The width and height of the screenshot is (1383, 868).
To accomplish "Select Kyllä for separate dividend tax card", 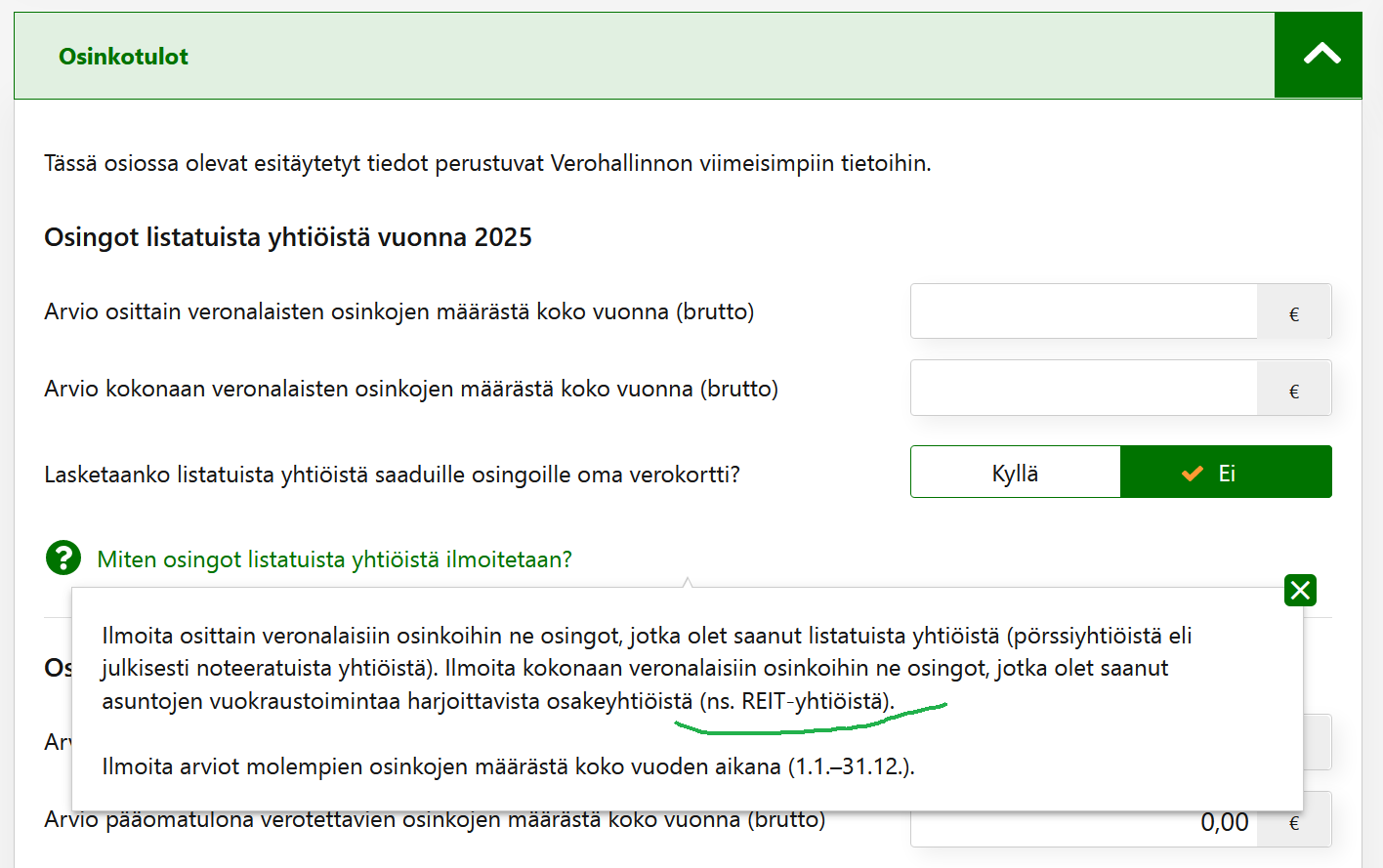I will tap(1015, 473).
